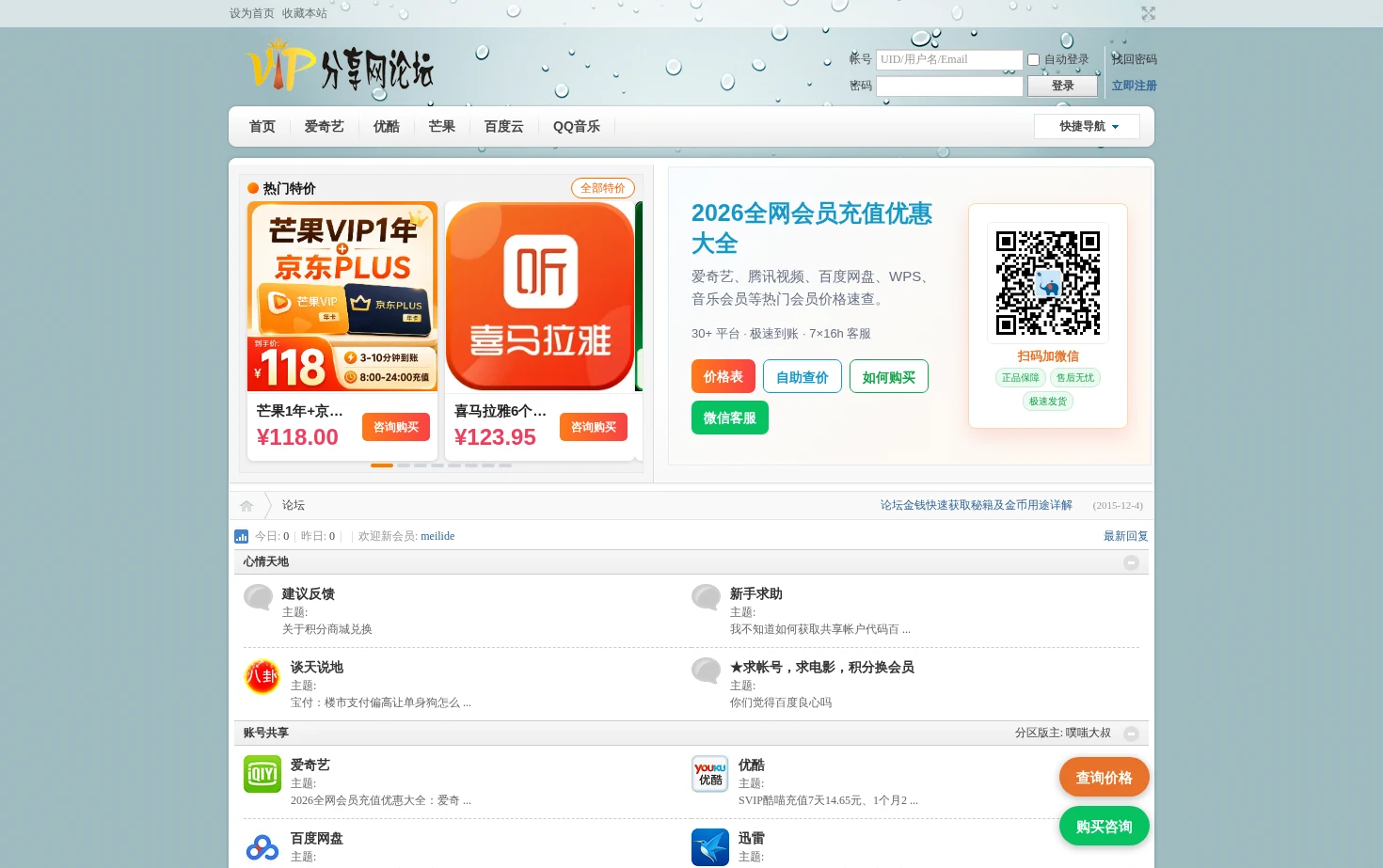Click the WeChat QR code image
This screenshot has width=1383, height=868.
1048,283
